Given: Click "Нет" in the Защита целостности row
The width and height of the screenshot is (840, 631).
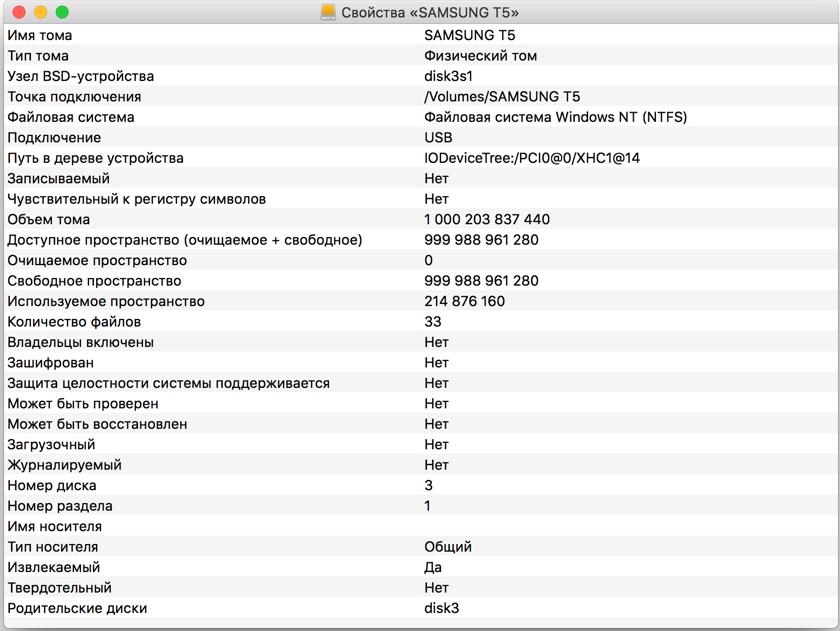Looking at the screenshot, I should [436, 384].
